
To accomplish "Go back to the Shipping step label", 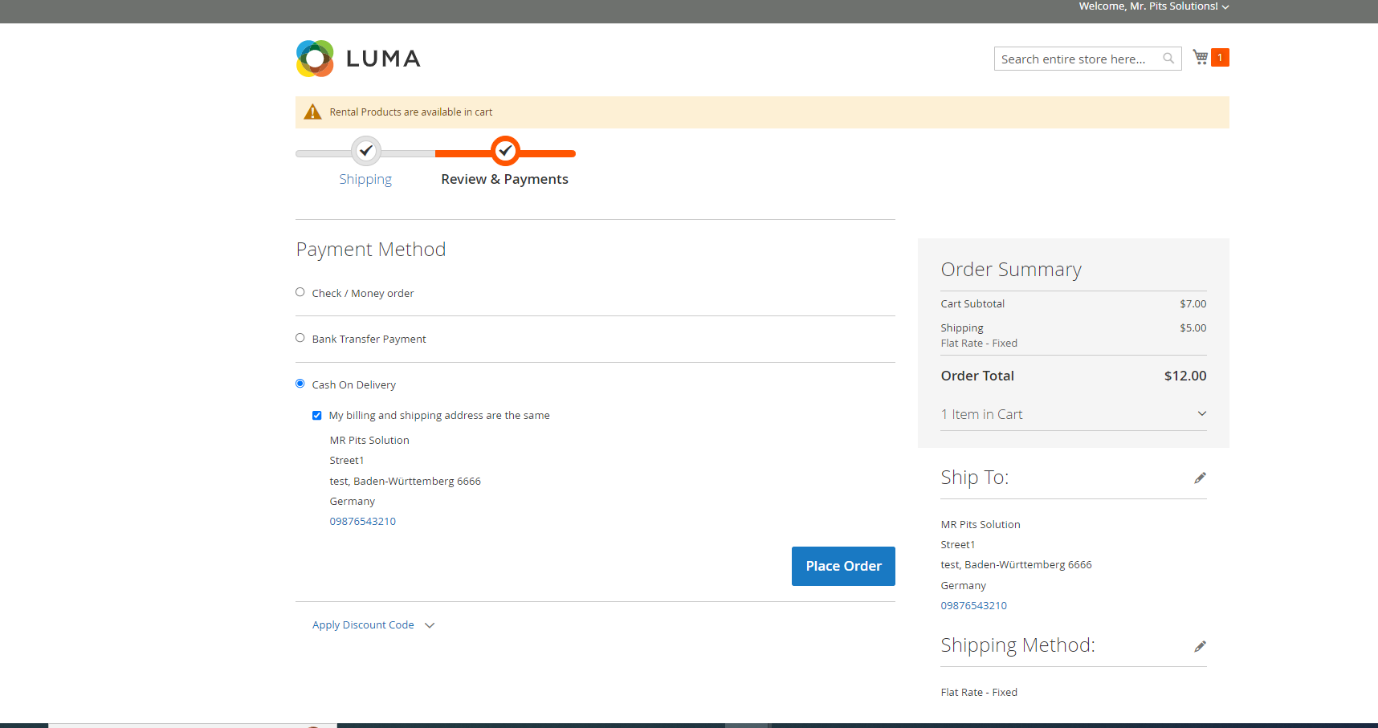I will [365, 180].
